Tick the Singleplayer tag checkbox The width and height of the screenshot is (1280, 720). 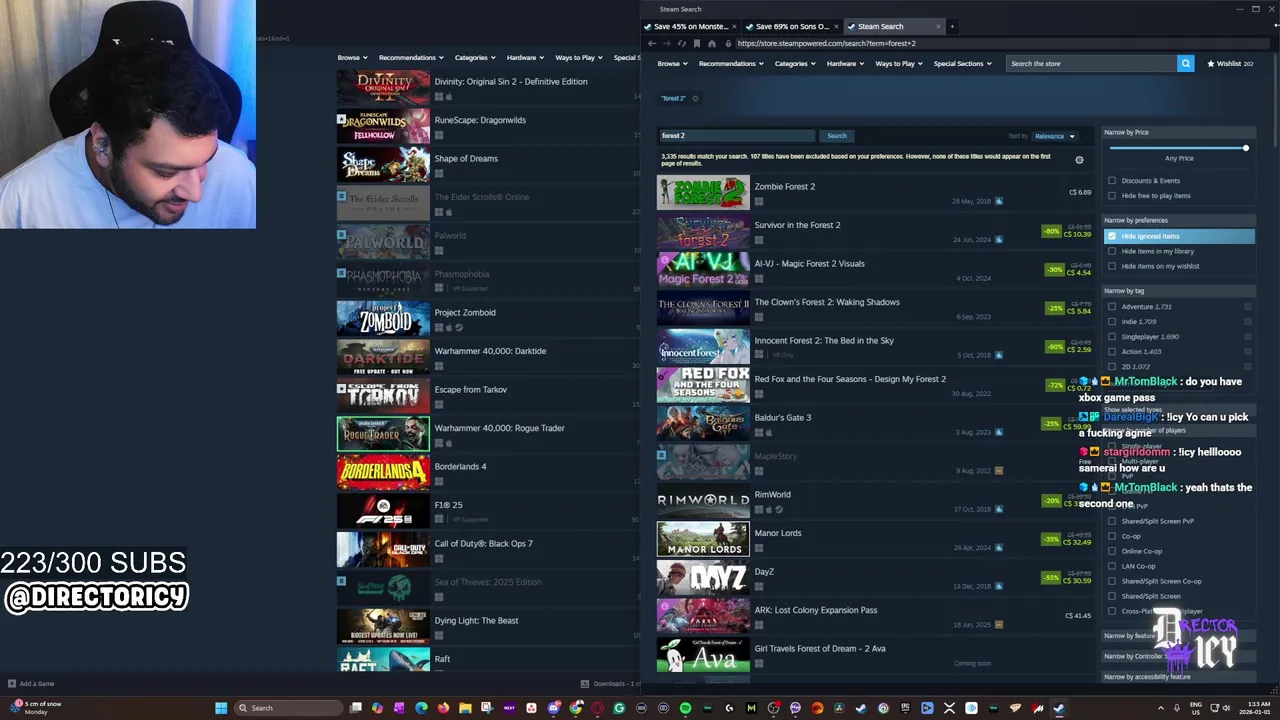point(1112,337)
